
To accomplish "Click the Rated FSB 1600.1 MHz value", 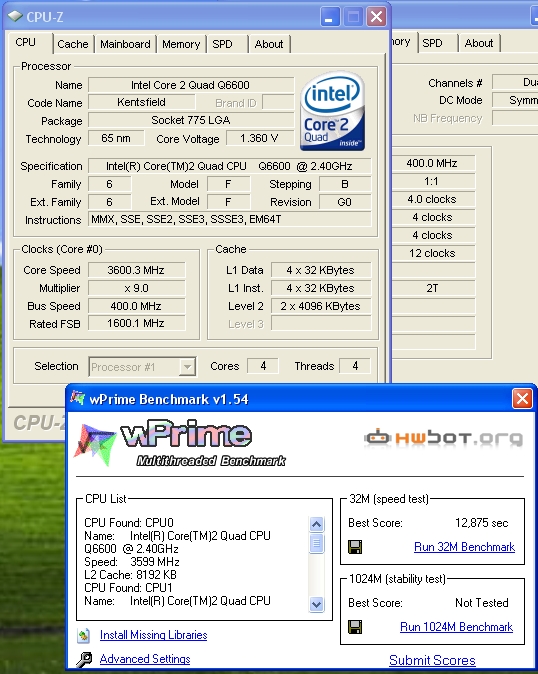I will tap(136, 324).
